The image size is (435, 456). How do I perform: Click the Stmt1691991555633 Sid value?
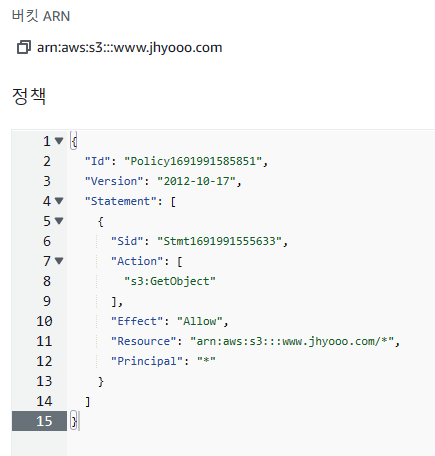tap(219, 241)
